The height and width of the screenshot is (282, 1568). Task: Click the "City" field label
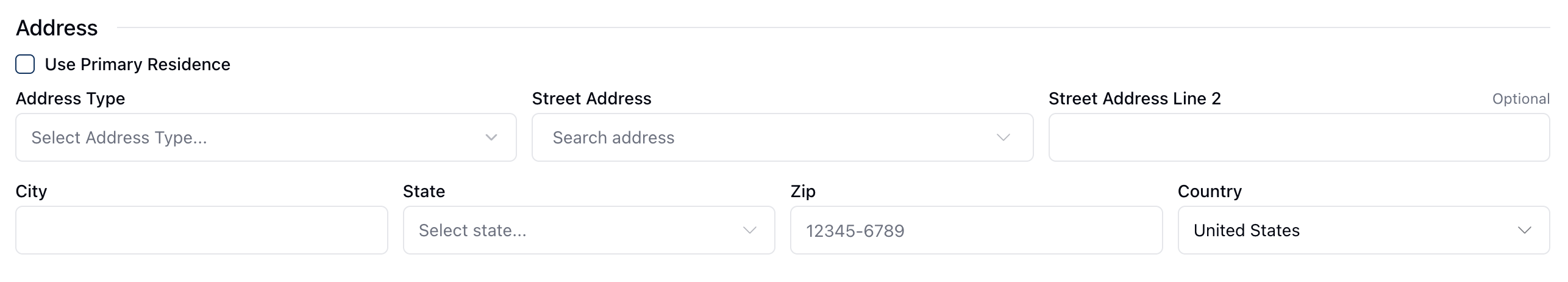(x=31, y=191)
